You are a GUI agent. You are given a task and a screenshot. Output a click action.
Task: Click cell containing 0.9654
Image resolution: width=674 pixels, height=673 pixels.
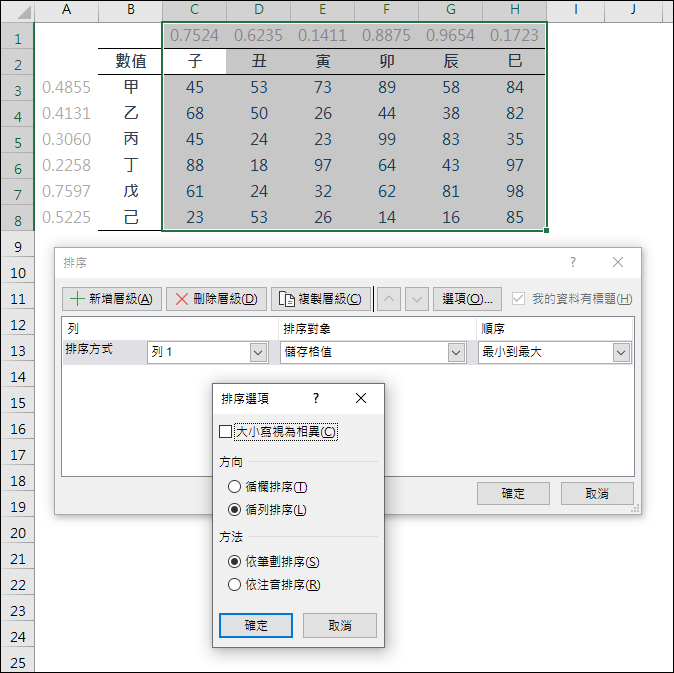click(450, 35)
